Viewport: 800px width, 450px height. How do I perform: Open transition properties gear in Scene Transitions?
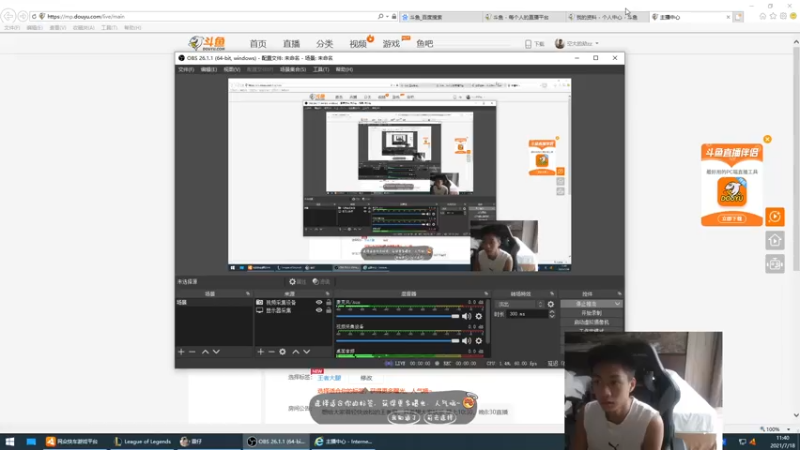(551, 304)
